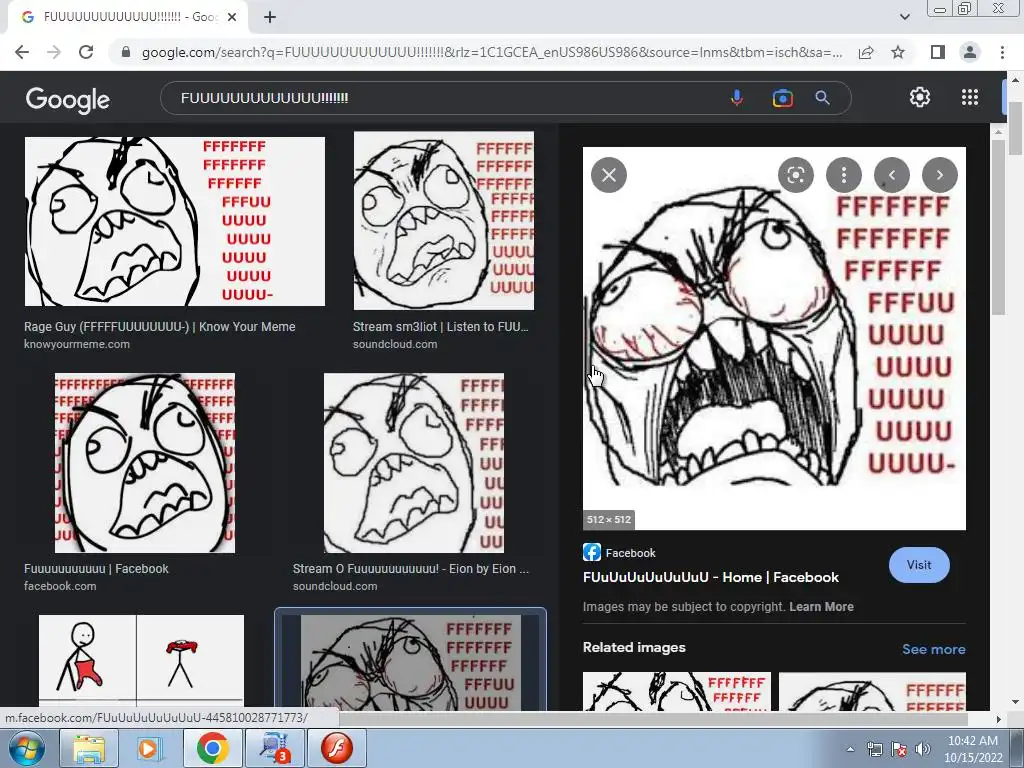Click the Visit button

point(919,565)
